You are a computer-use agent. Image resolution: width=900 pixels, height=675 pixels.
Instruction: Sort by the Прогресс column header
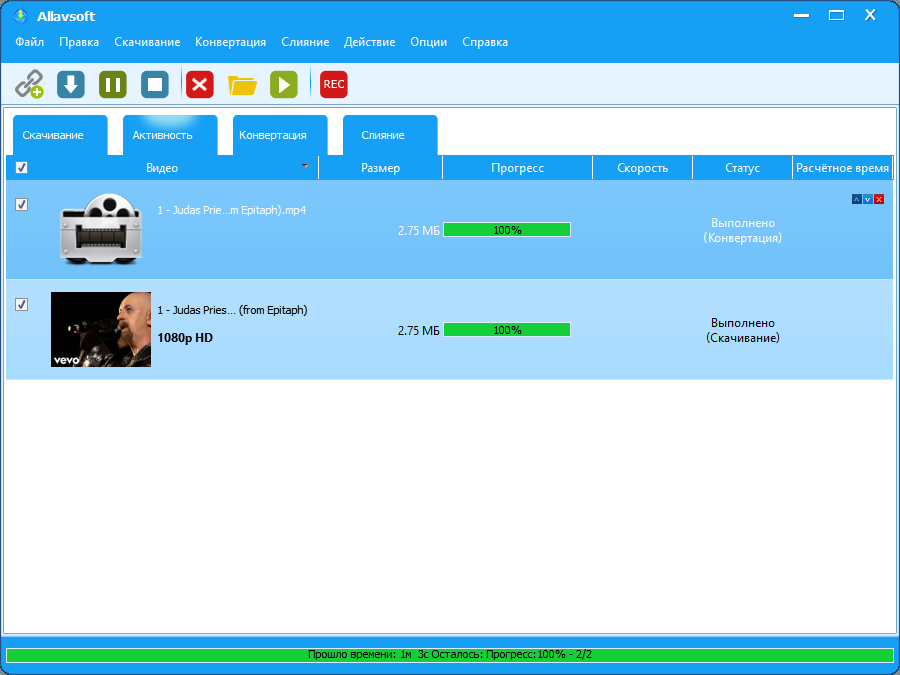(x=517, y=168)
